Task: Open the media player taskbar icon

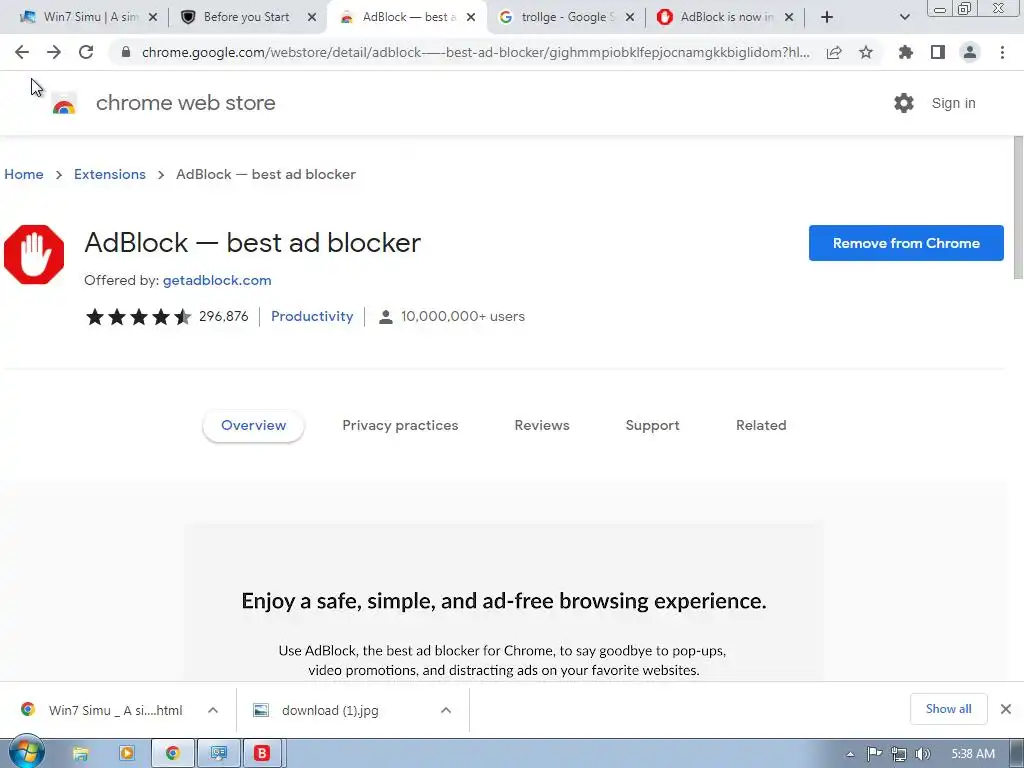Action: 126,753
